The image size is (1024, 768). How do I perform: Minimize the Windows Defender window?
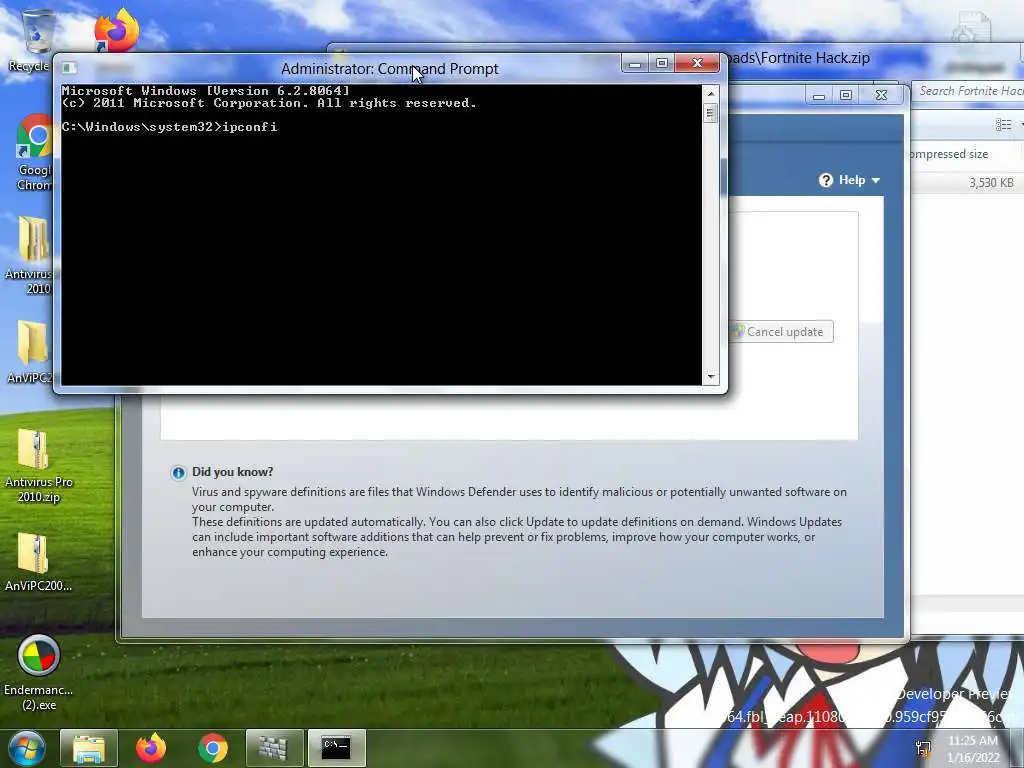[818, 96]
